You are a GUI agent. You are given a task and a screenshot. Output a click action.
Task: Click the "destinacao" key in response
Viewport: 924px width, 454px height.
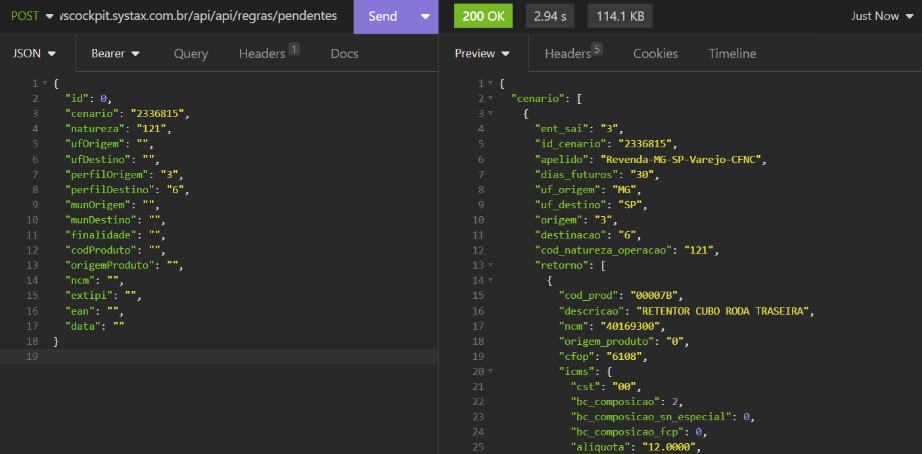tap(573, 235)
